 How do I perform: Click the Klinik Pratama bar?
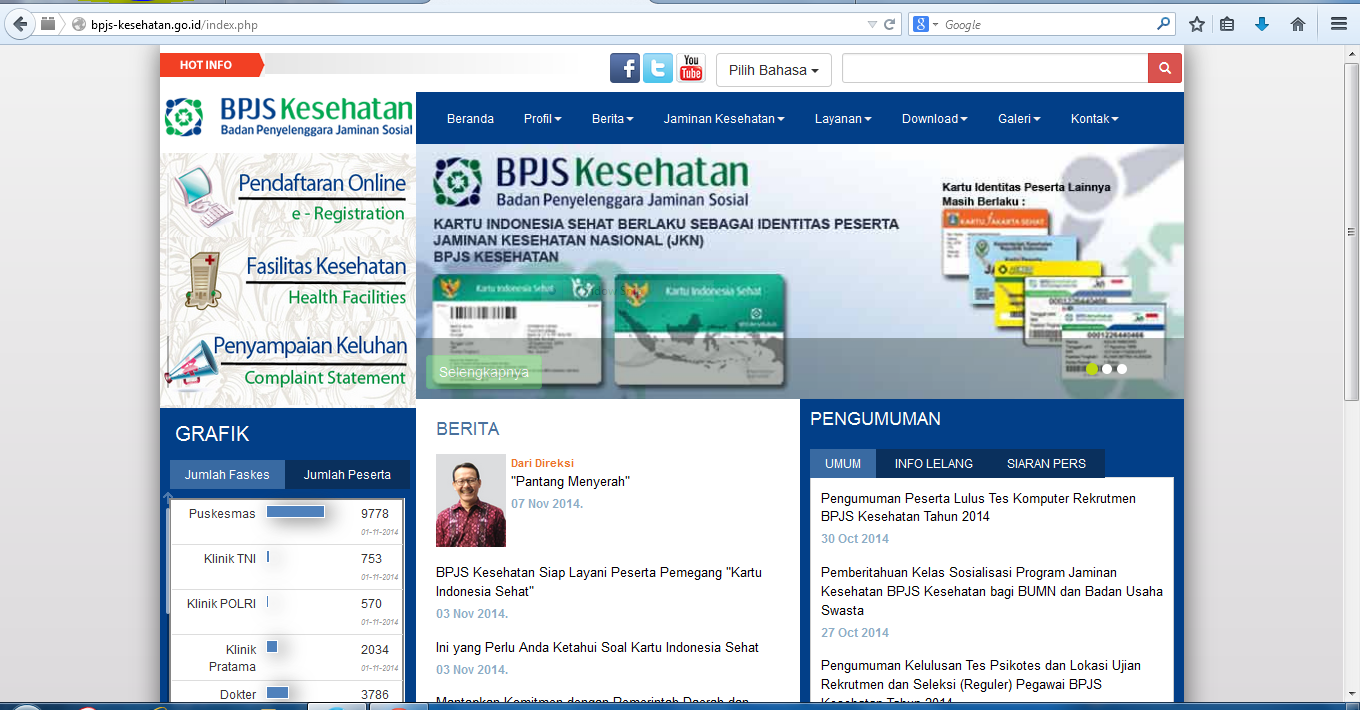click(x=272, y=647)
